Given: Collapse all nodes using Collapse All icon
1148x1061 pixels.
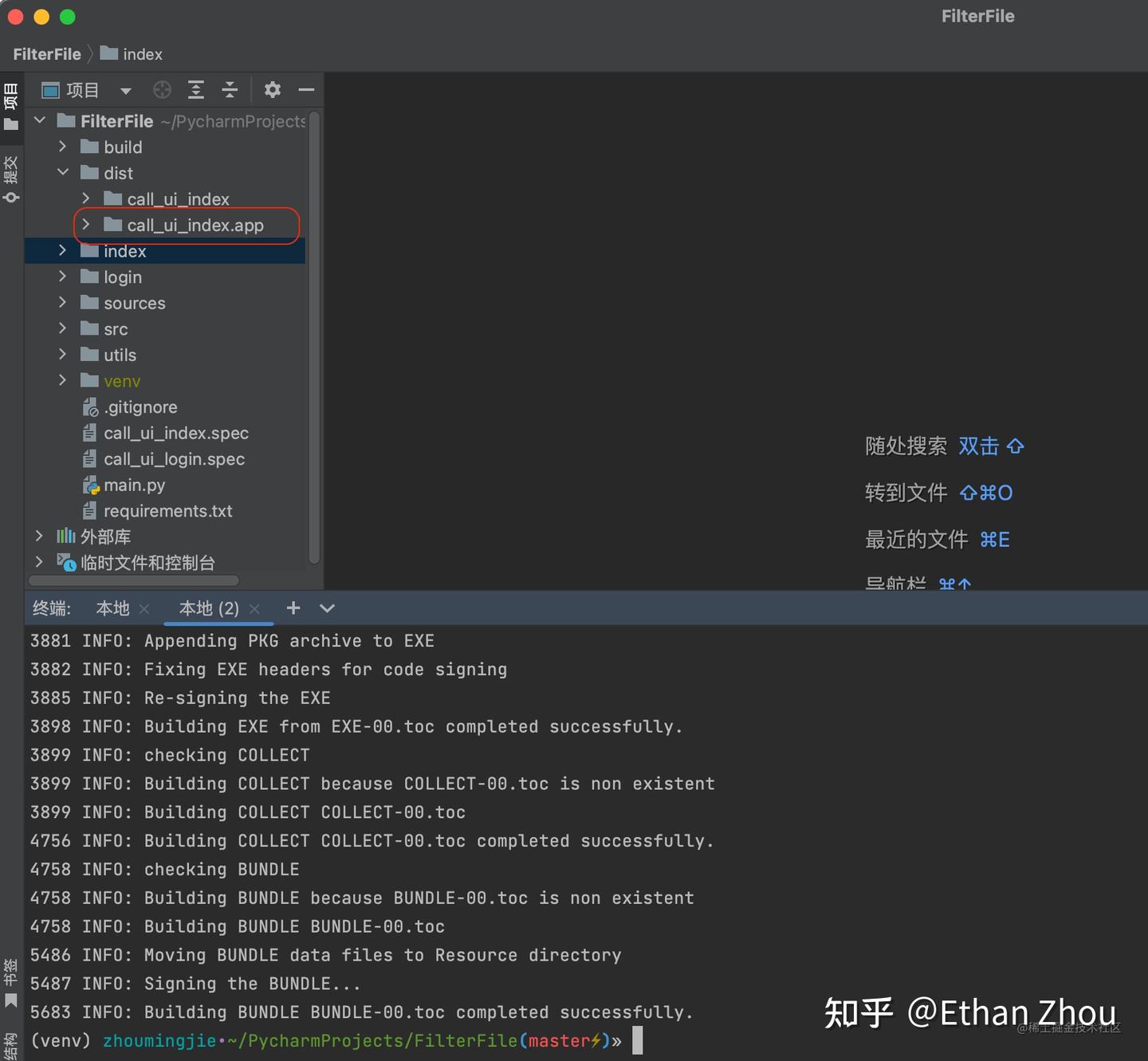Looking at the screenshot, I should [230, 89].
